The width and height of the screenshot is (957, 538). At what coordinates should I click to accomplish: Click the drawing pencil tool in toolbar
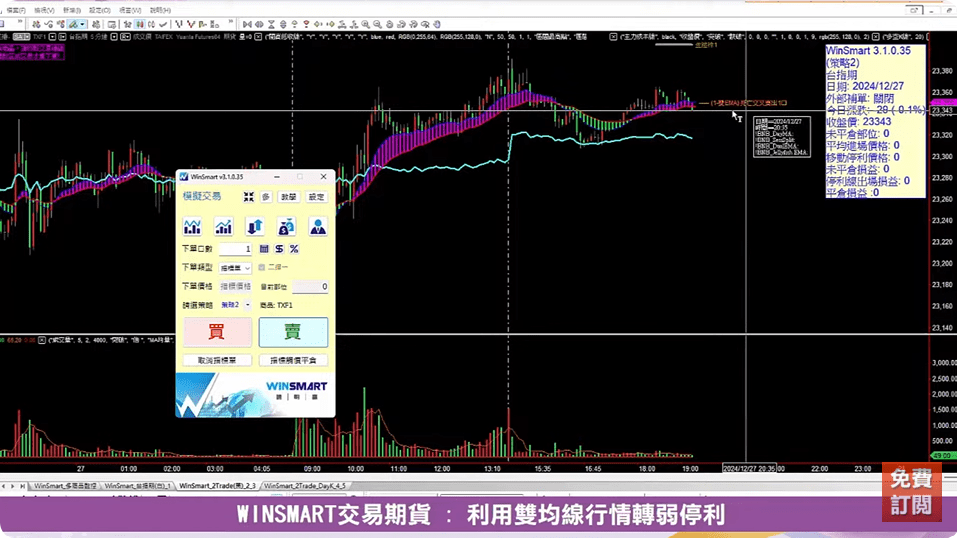point(74,24)
